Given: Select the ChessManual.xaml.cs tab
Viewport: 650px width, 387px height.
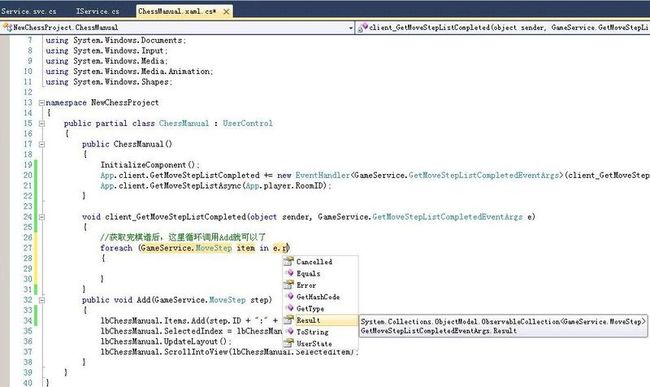Looking at the screenshot, I should click(x=177, y=12).
